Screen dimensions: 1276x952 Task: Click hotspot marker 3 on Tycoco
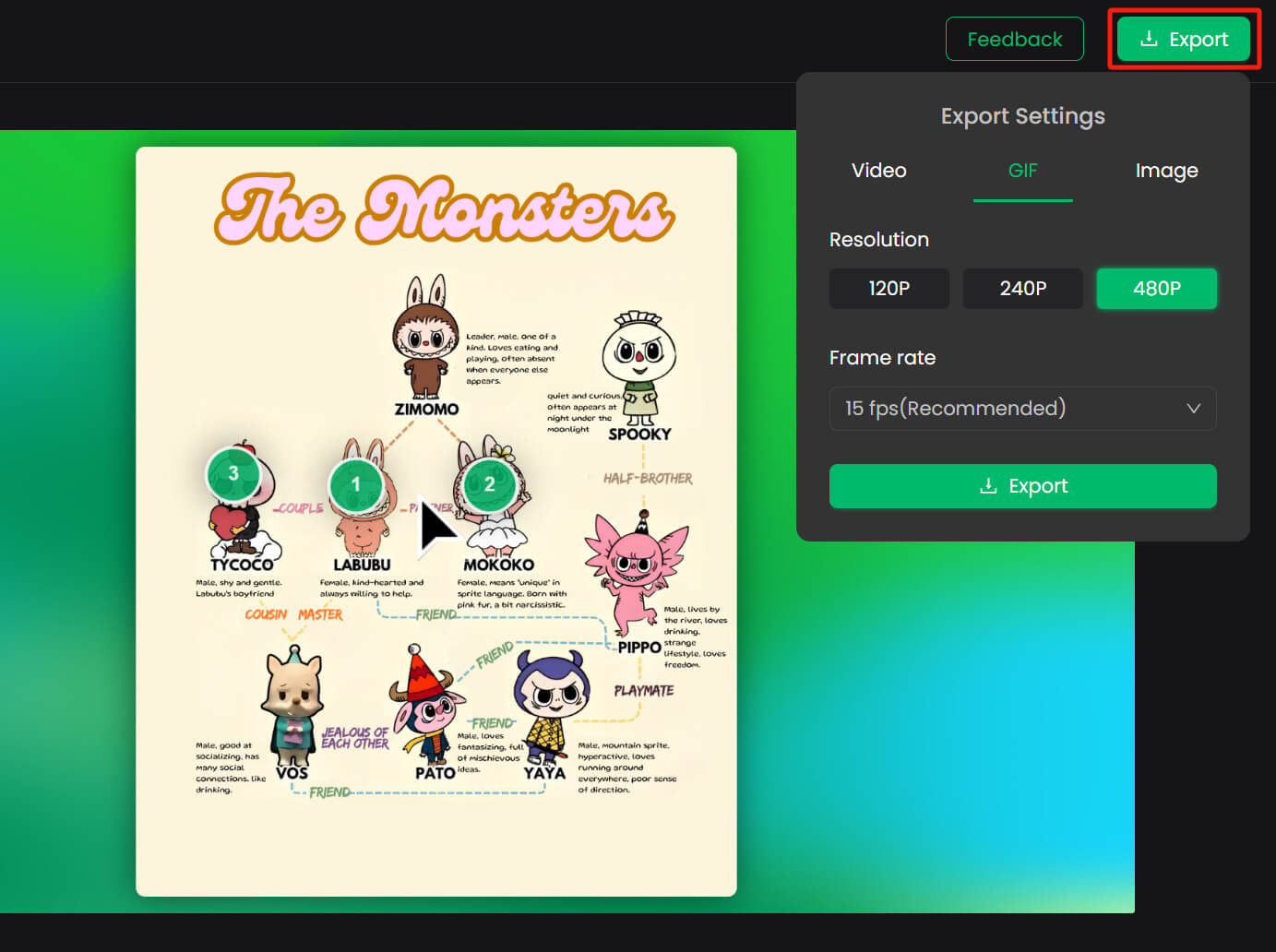click(x=233, y=473)
